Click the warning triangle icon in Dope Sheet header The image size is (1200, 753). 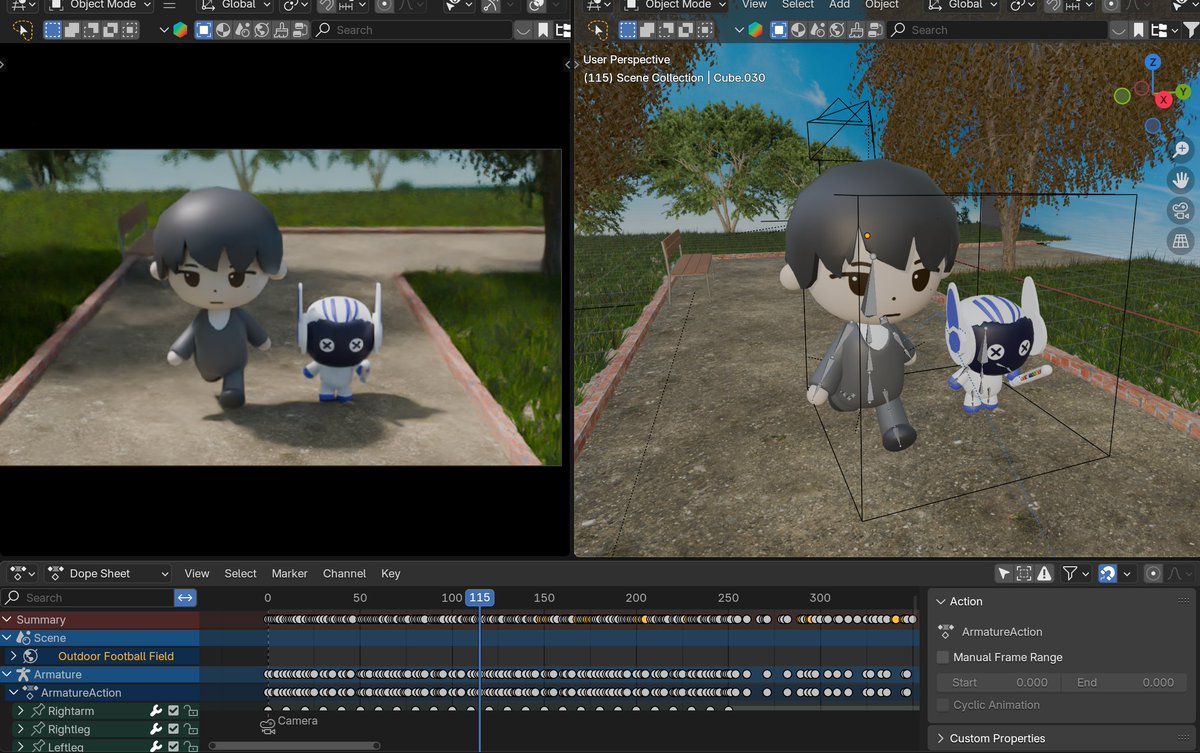(1045, 573)
